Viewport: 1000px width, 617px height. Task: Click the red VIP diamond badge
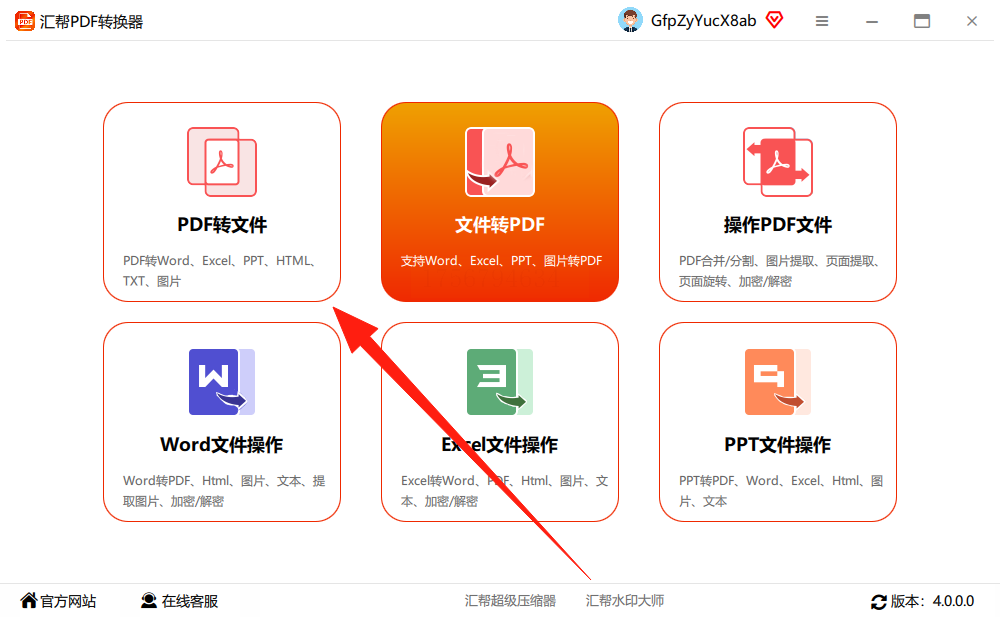pyautogui.click(x=774, y=20)
